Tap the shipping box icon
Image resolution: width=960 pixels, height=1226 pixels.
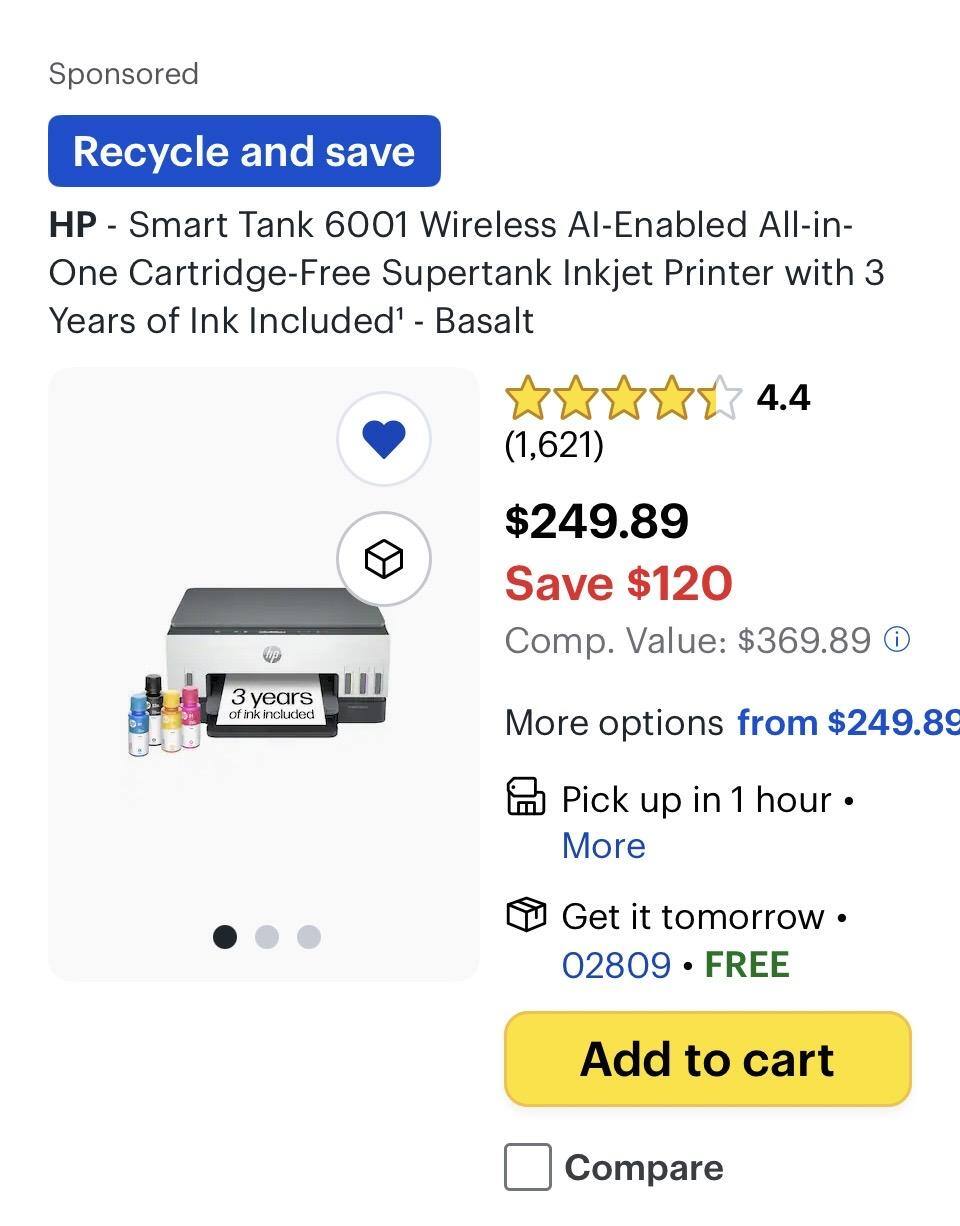coord(526,915)
